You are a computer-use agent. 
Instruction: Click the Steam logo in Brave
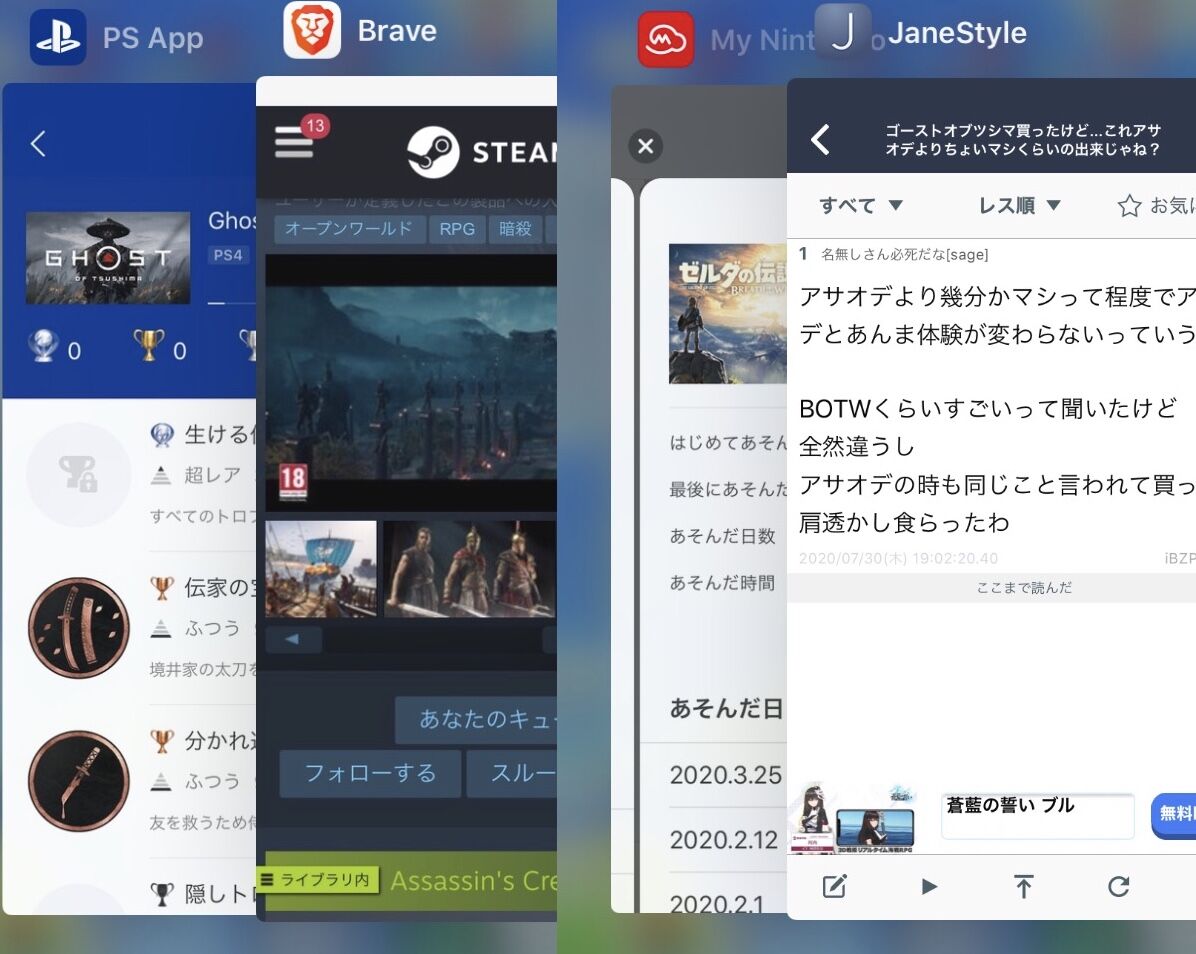(x=432, y=152)
